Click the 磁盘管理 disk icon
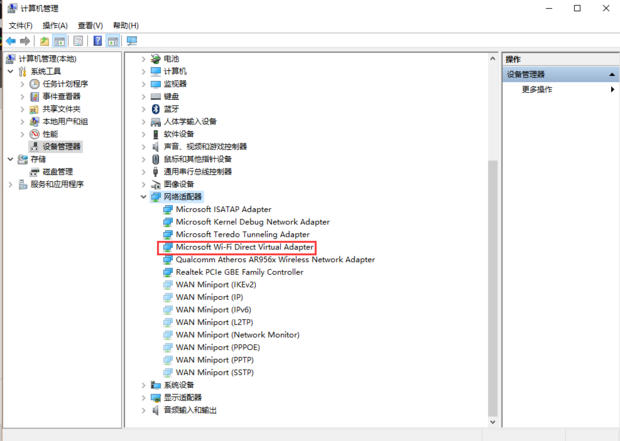 [35, 172]
